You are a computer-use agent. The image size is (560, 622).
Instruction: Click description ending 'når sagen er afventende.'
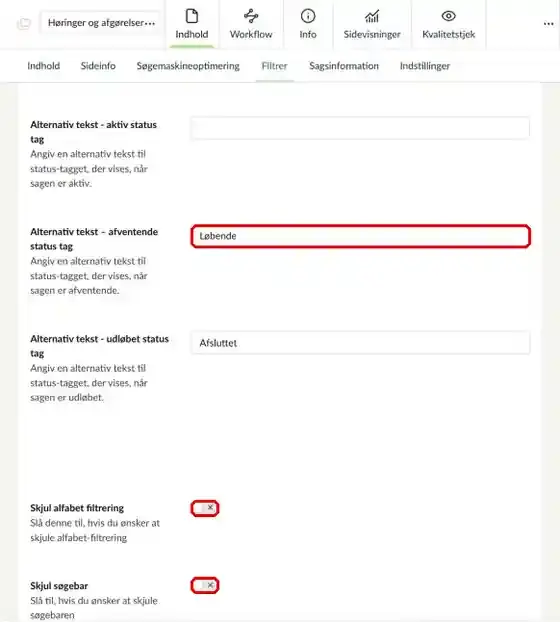[89, 276]
